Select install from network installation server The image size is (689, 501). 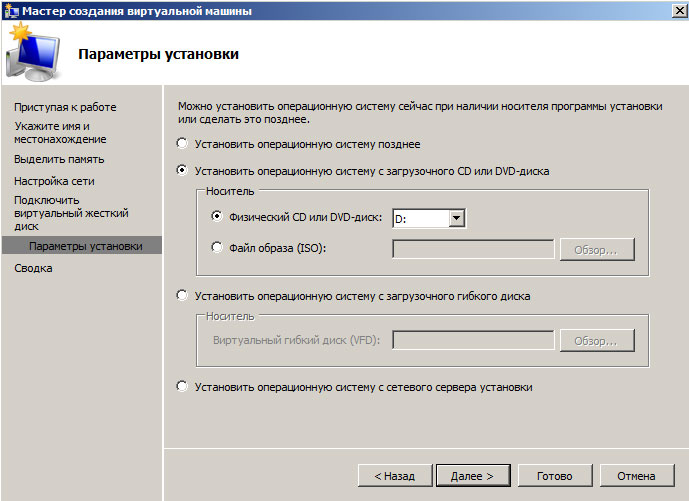click(x=182, y=387)
